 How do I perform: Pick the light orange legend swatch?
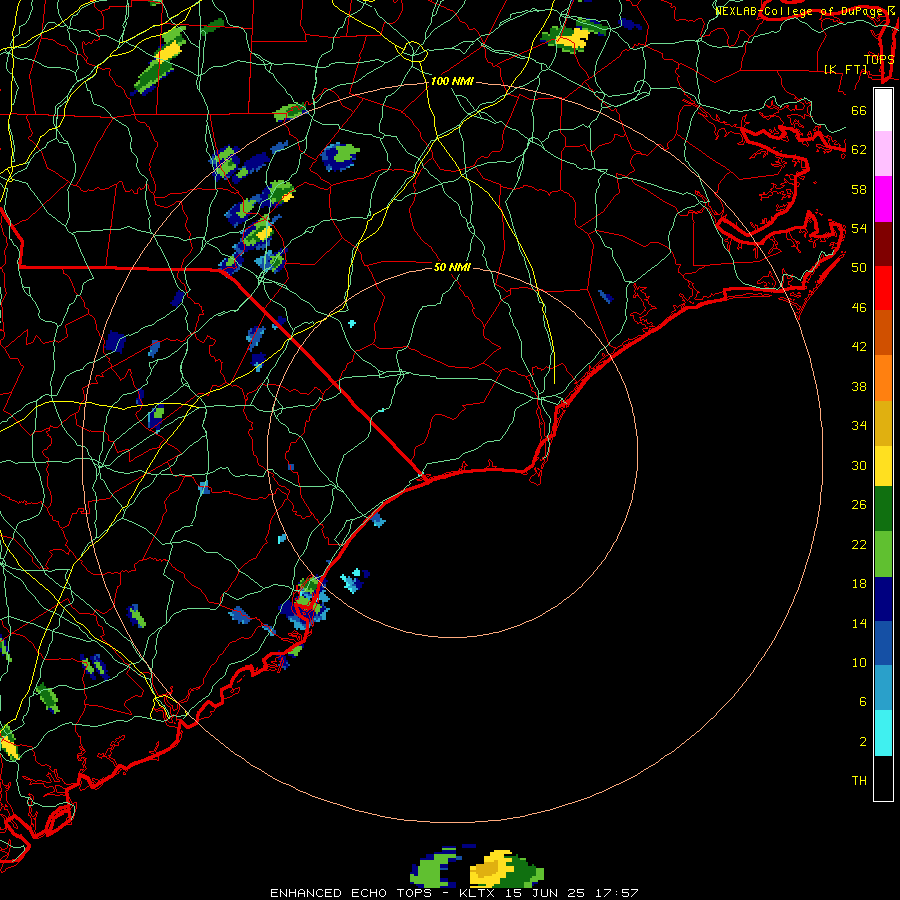pos(883,378)
